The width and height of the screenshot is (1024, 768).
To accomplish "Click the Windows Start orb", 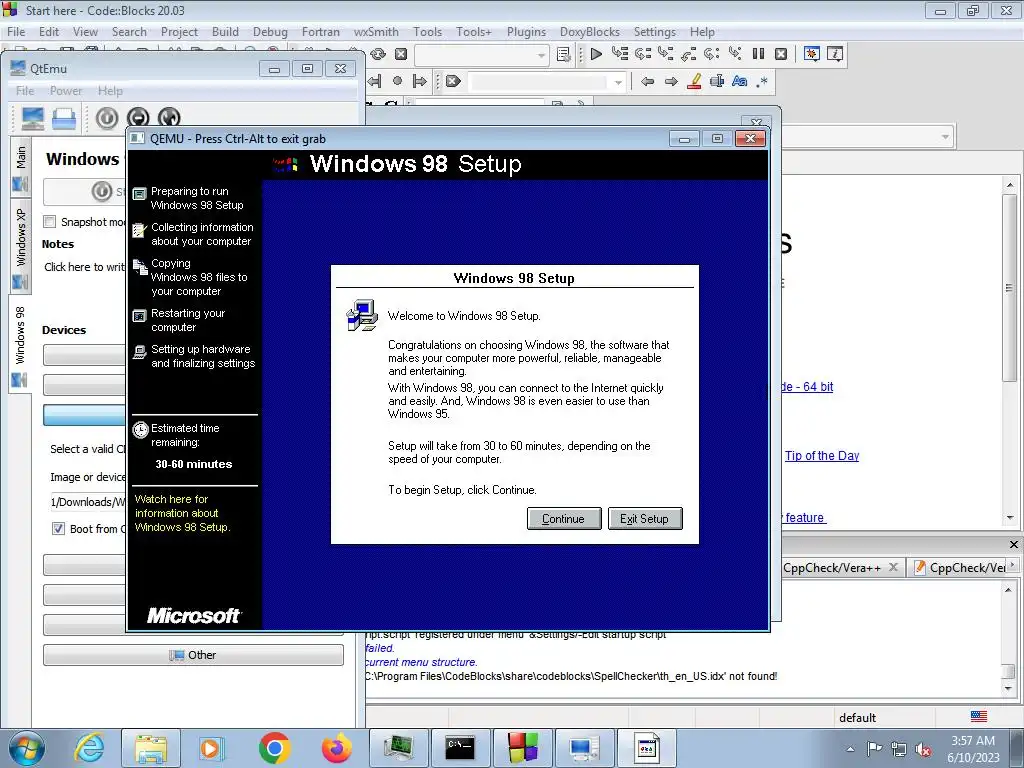I will click(x=26, y=748).
